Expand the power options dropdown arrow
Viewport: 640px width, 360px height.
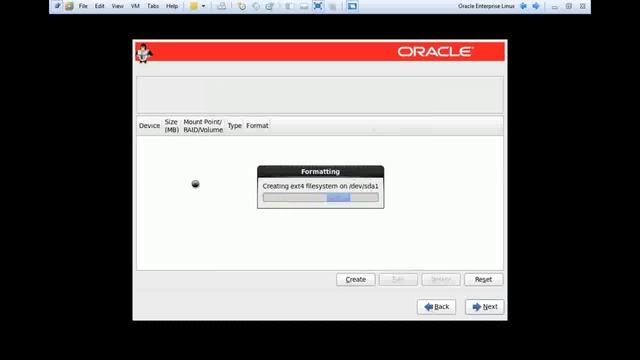203,6
